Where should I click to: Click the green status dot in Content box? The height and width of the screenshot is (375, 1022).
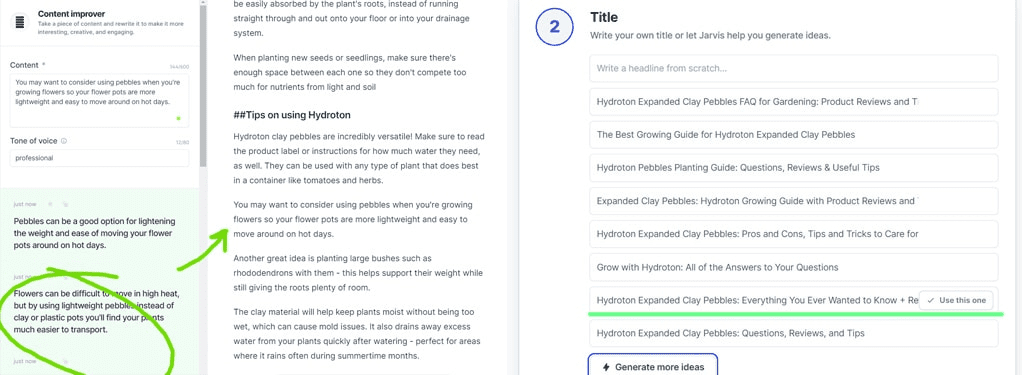pyautogui.click(x=179, y=119)
